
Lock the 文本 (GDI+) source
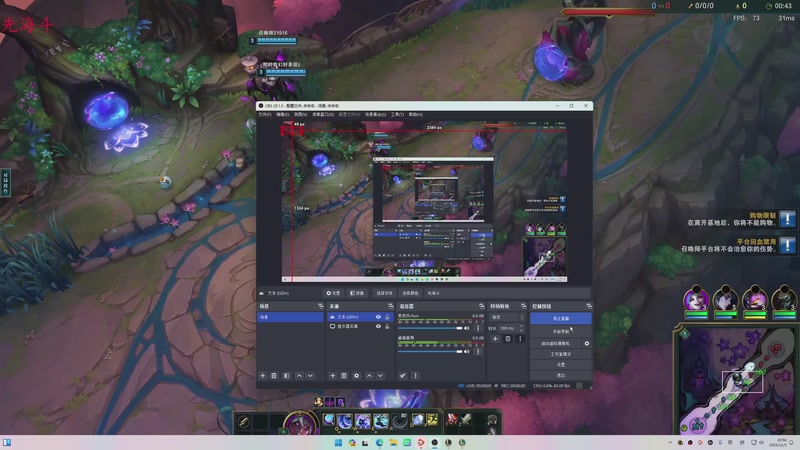[388, 317]
